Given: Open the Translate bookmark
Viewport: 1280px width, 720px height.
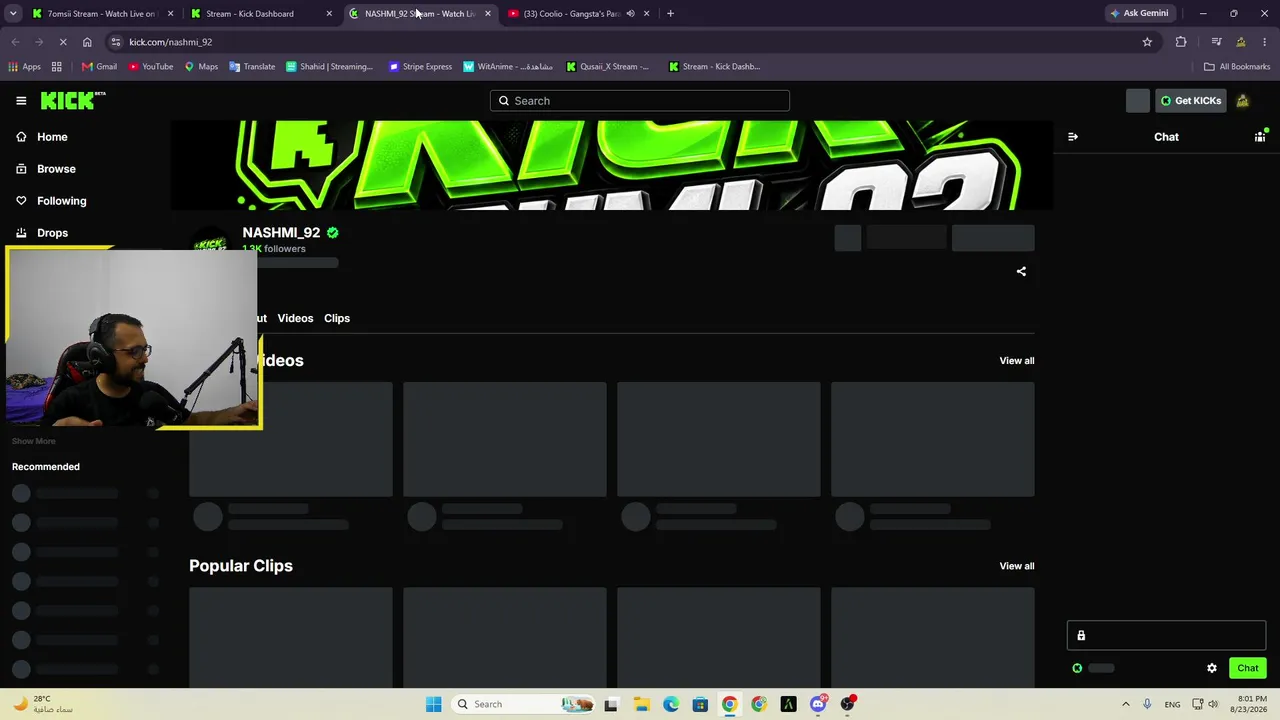Looking at the screenshot, I should point(252,67).
